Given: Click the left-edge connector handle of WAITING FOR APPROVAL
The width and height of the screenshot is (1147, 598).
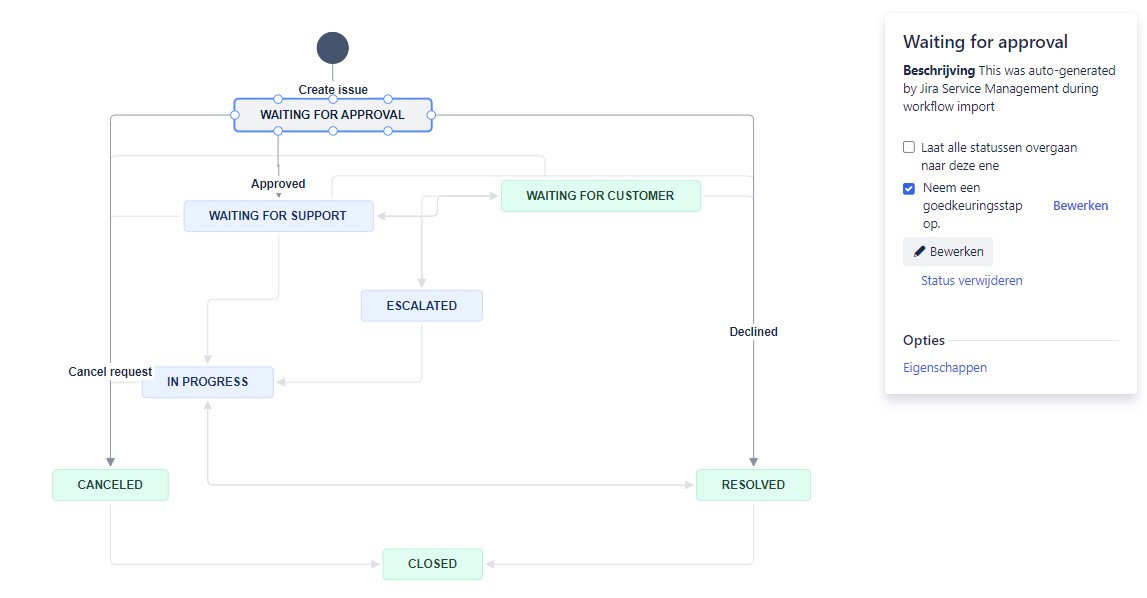Looking at the screenshot, I should [235, 115].
